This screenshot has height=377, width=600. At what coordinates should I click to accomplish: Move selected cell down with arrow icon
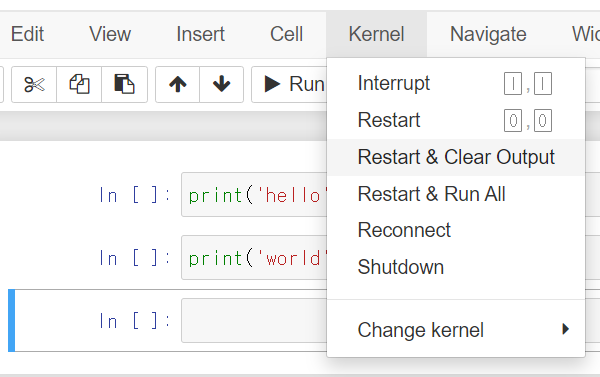pos(221,84)
